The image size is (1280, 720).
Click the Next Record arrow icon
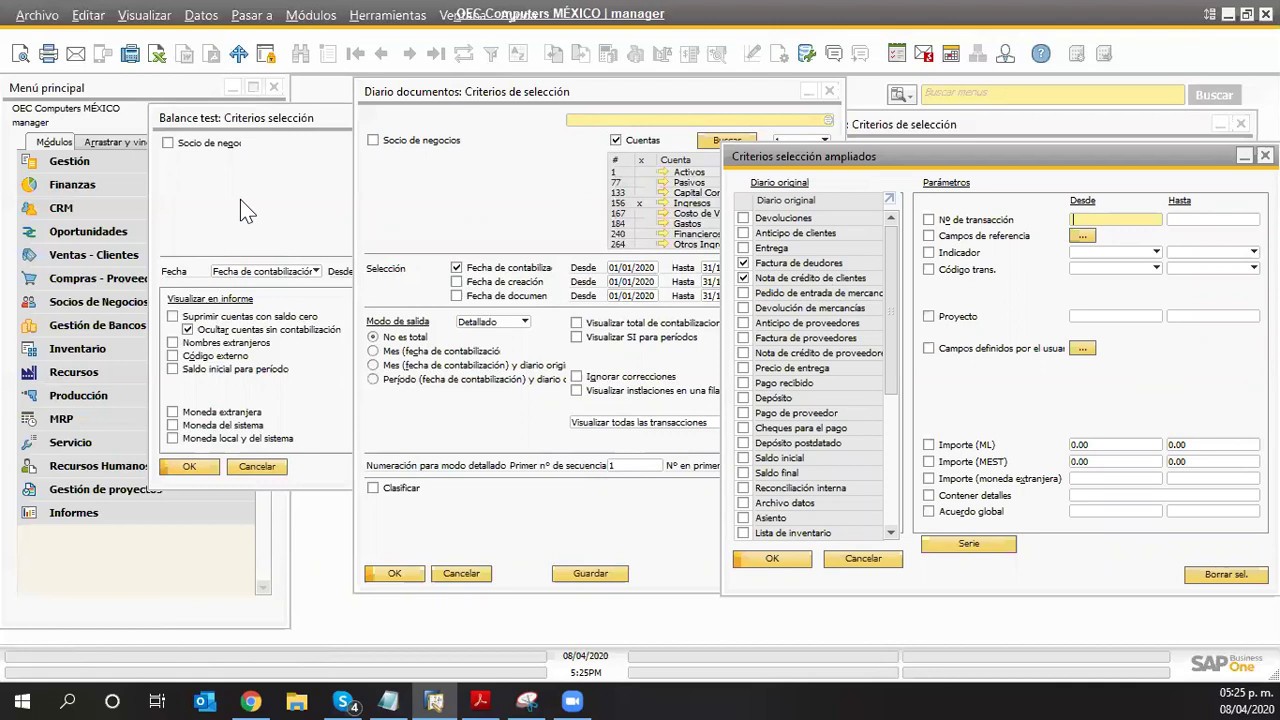[x=409, y=54]
